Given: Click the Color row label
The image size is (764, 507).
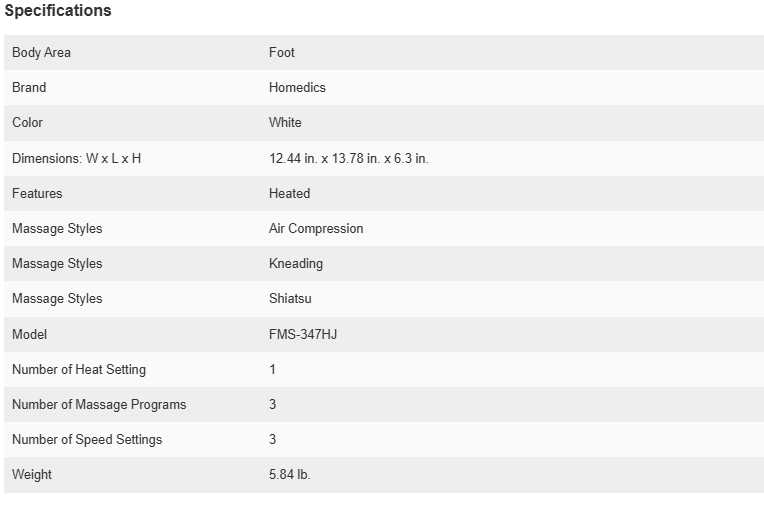Looking at the screenshot, I should pyautogui.click(x=27, y=123).
